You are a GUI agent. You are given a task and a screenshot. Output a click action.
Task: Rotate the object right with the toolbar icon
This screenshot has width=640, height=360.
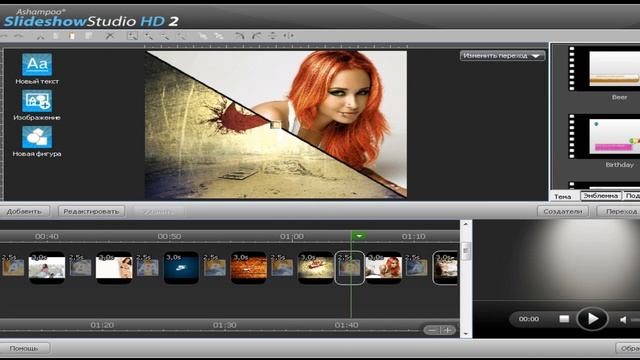tap(256, 36)
